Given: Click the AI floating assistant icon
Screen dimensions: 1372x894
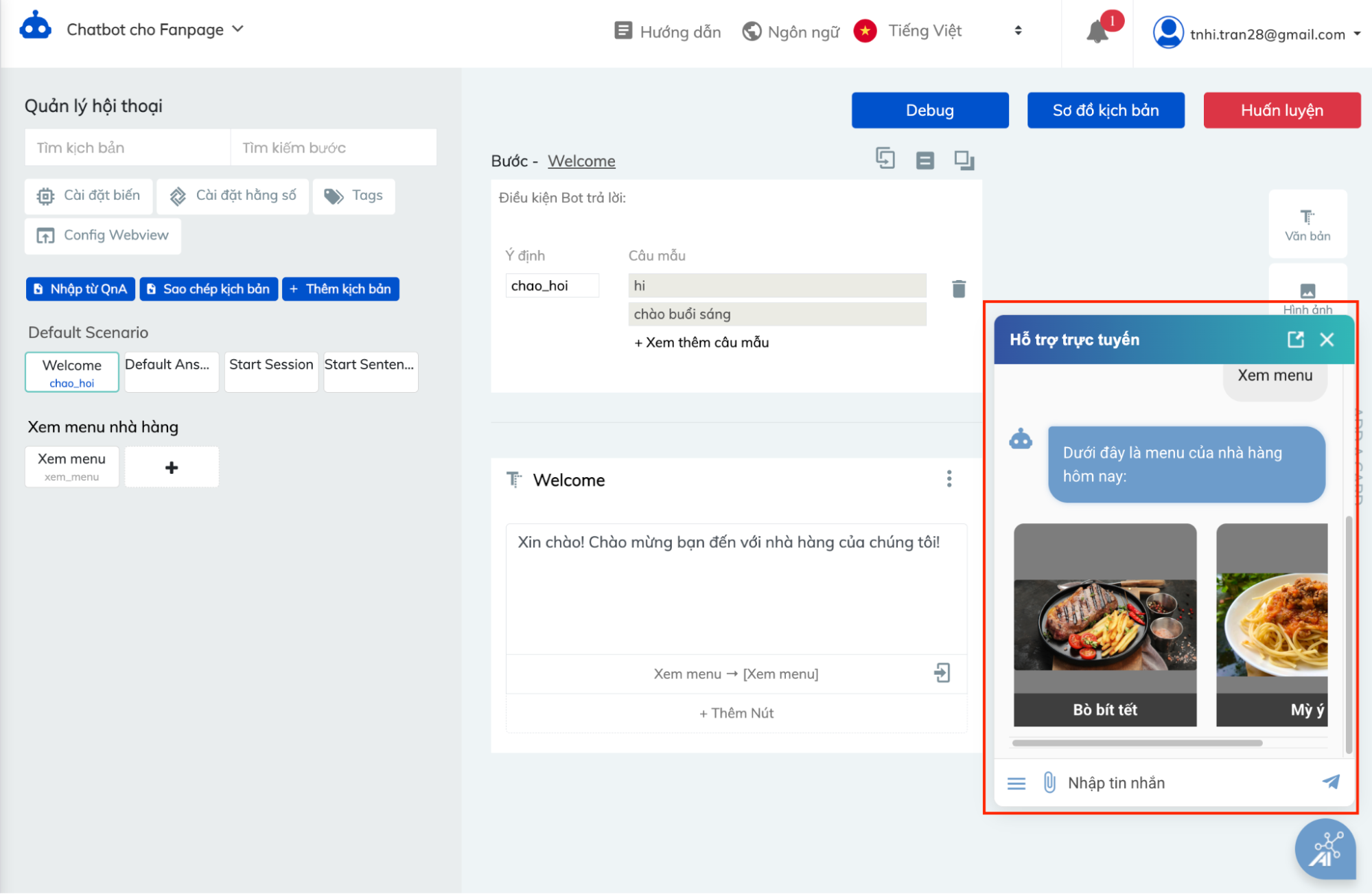Looking at the screenshot, I should click(x=1325, y=849).
